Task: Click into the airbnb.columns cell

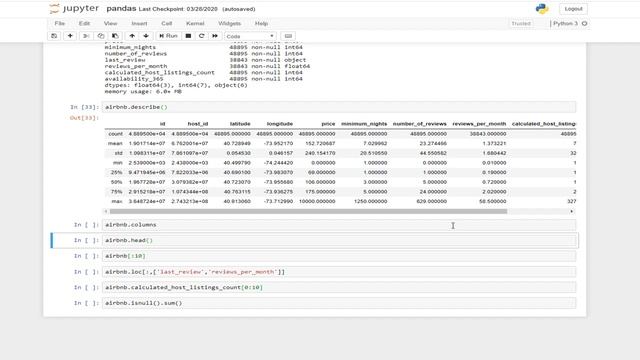Action: pos(339,225)
